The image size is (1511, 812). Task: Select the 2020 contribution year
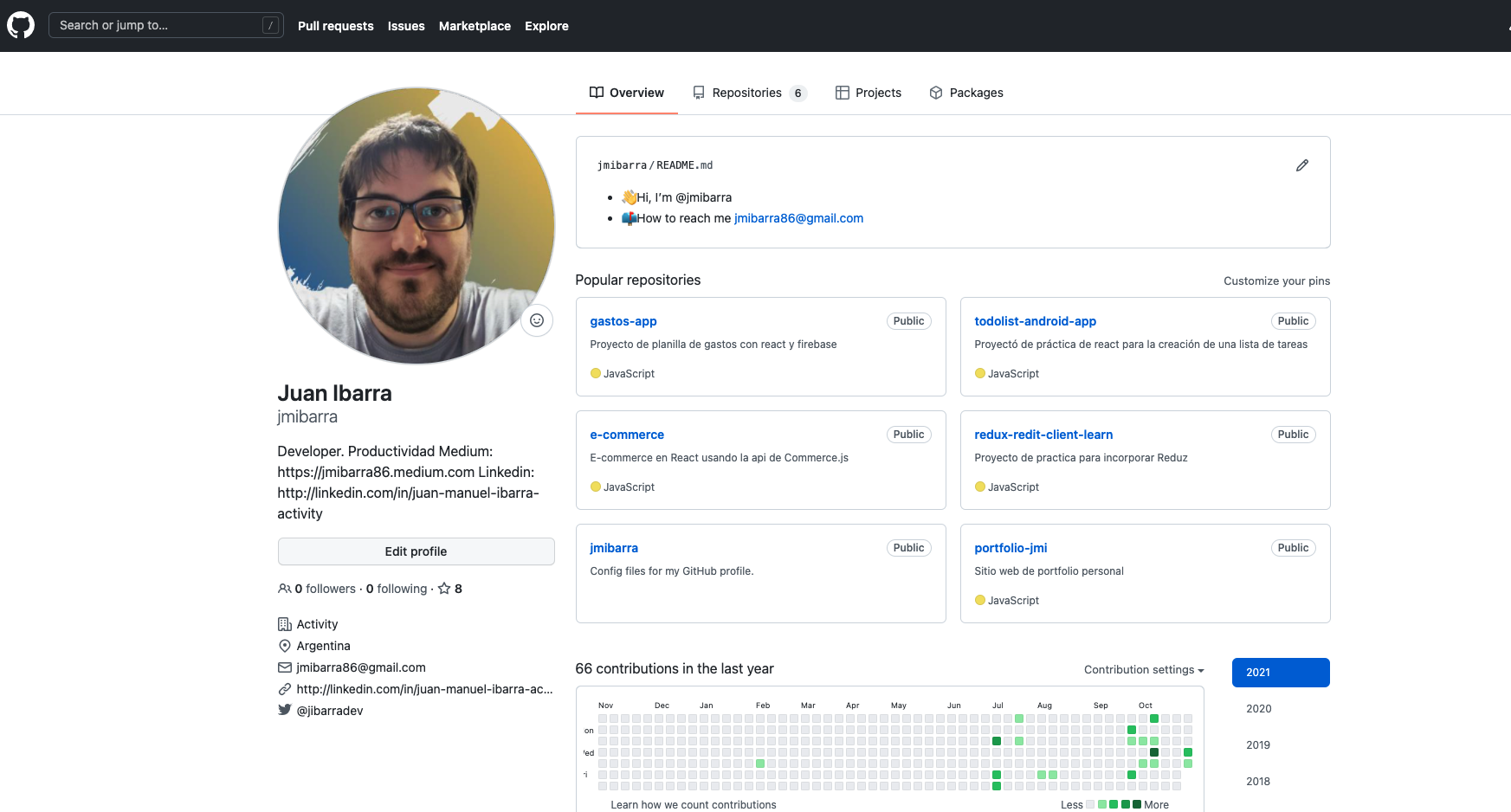[x=1258, y=708]
